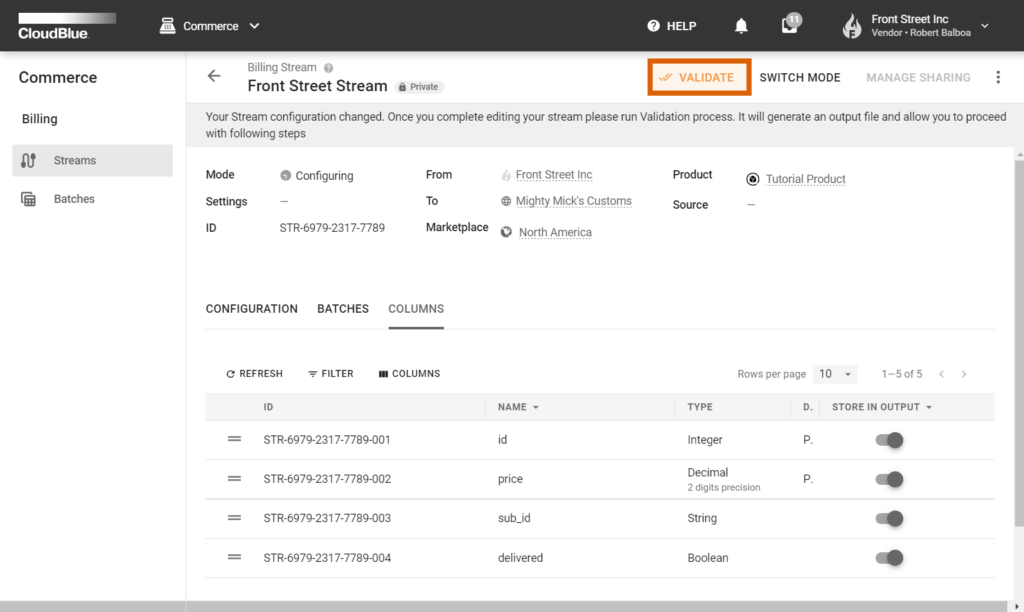The width and height of the screenshot is (1024, 612).
Task: Click the 'delivered' column name cell
Action: tap(520, 558)
